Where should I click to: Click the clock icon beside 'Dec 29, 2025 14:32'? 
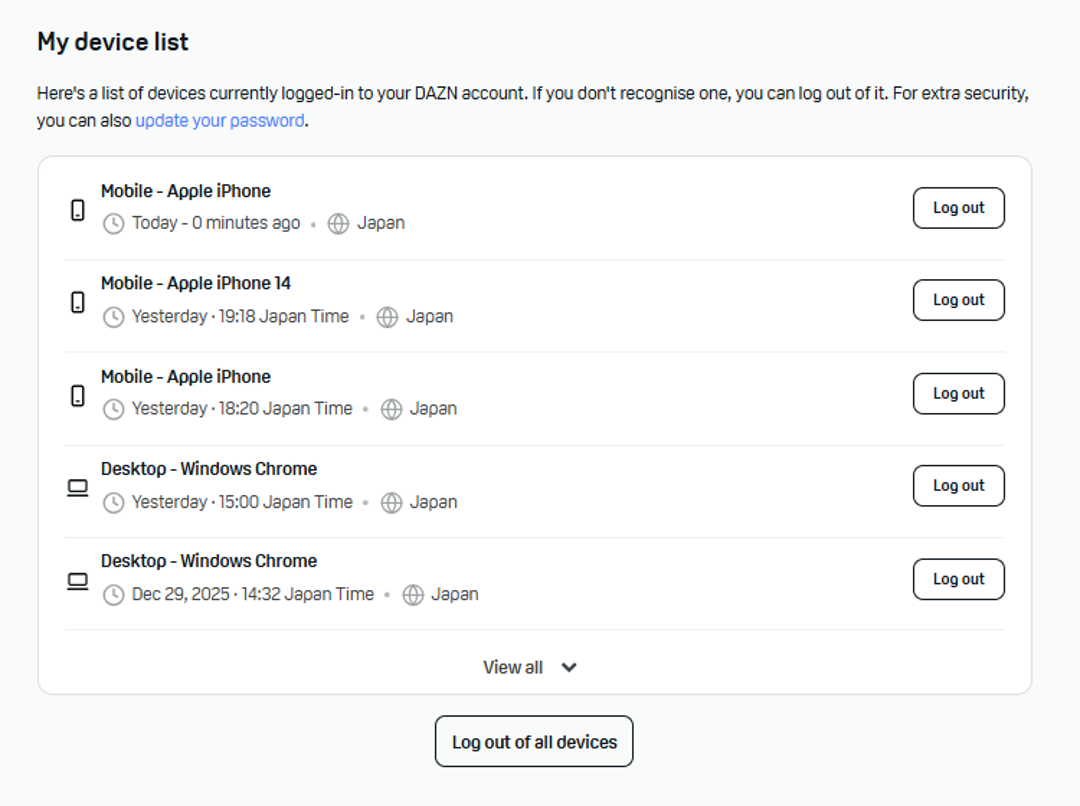pyautogui.click(x=114, y=595)
